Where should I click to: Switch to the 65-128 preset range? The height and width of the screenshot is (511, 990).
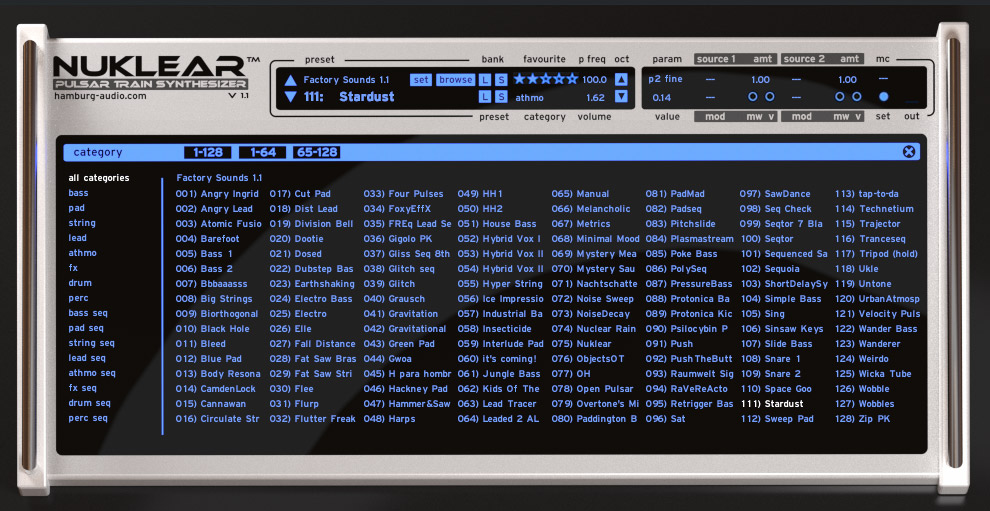point(316,152)
